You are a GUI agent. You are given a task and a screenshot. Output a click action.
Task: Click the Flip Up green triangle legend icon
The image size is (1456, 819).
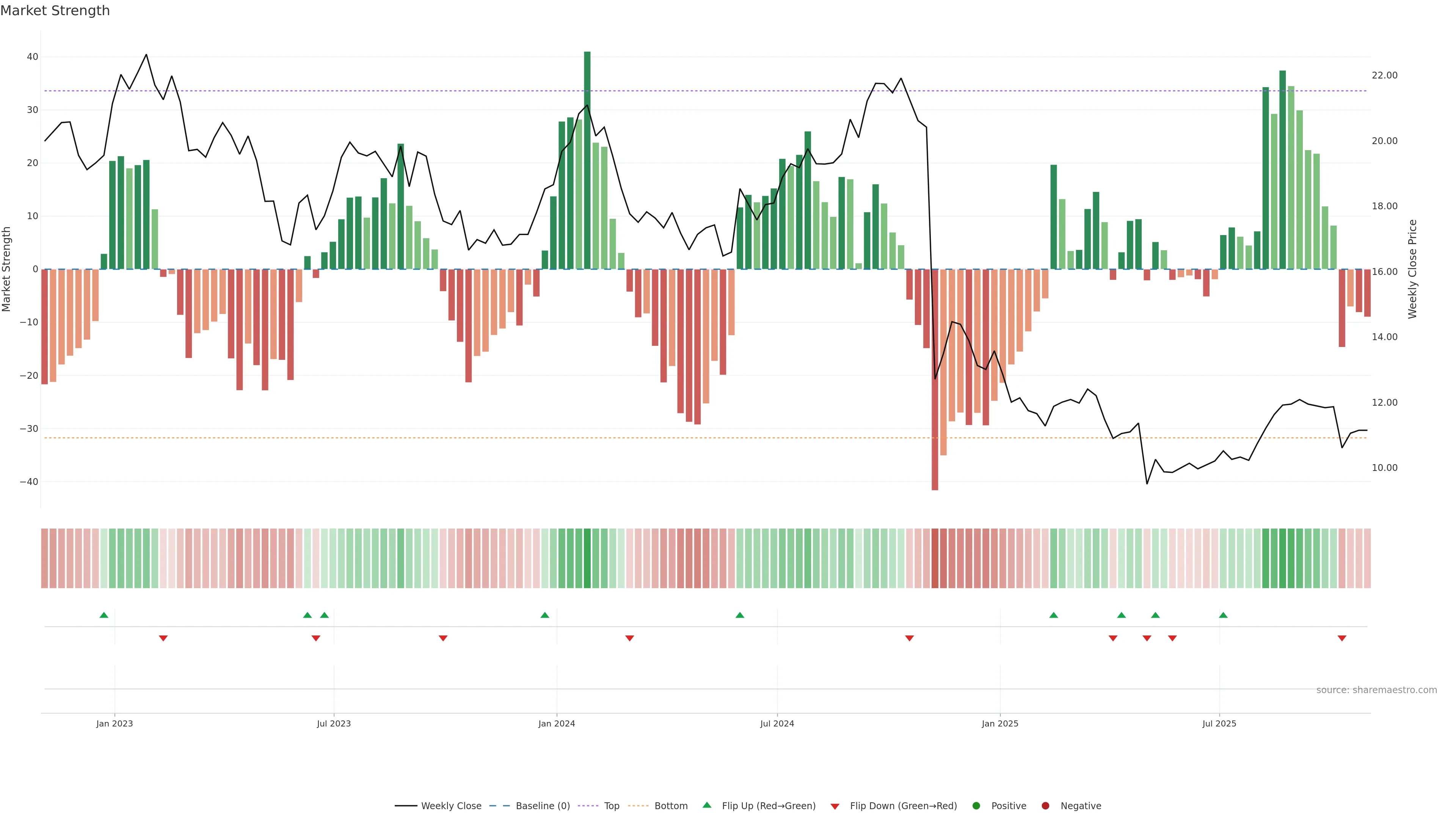pos(706,805)
